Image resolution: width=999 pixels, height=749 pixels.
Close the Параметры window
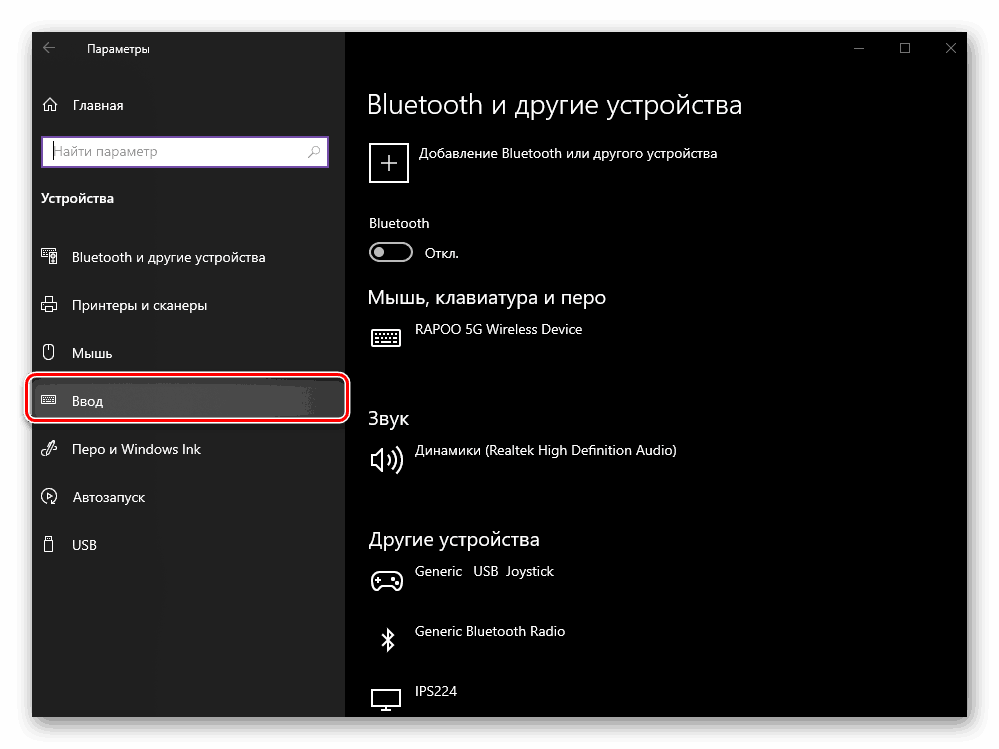pos(951,48)
